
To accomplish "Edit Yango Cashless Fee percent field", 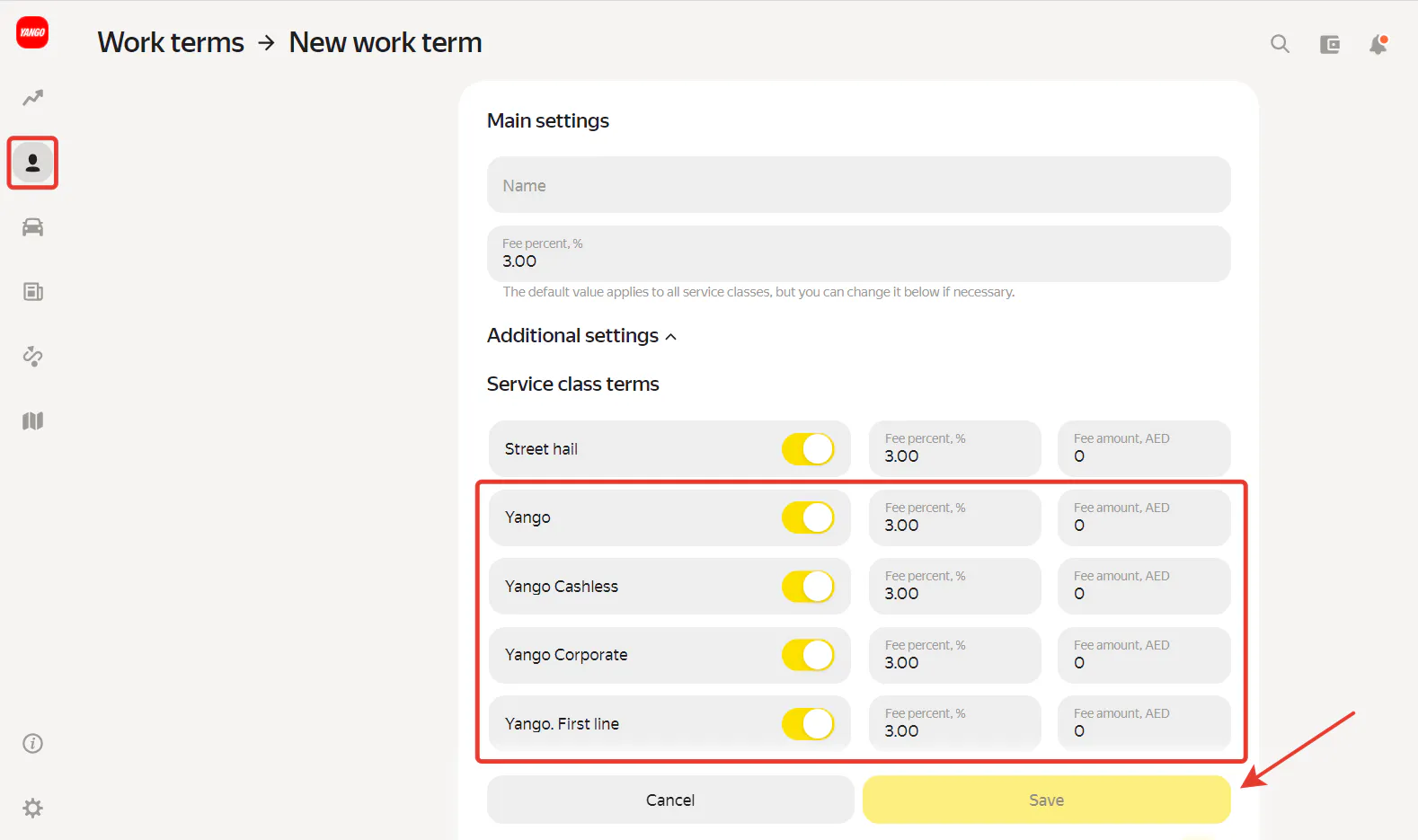I will 955,586.
